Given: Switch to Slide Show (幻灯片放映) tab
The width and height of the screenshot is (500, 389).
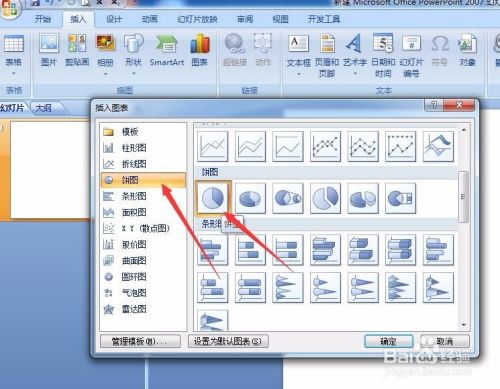Looking at the screenshot, I should coord(197,19).
